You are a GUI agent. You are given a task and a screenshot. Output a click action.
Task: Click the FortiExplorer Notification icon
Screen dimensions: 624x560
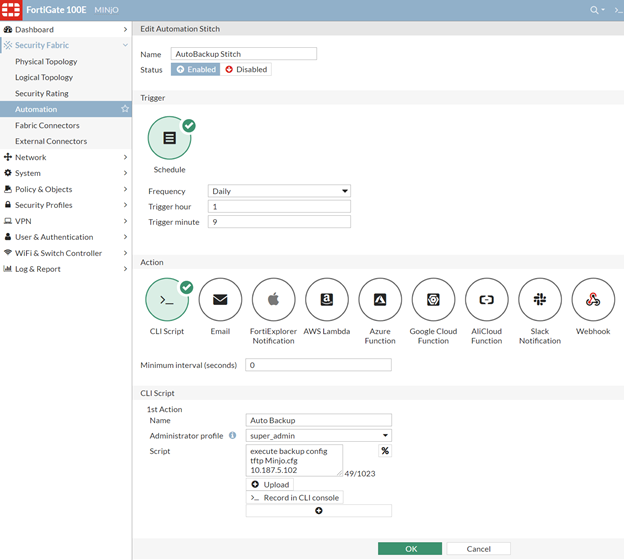coord(273,300)
